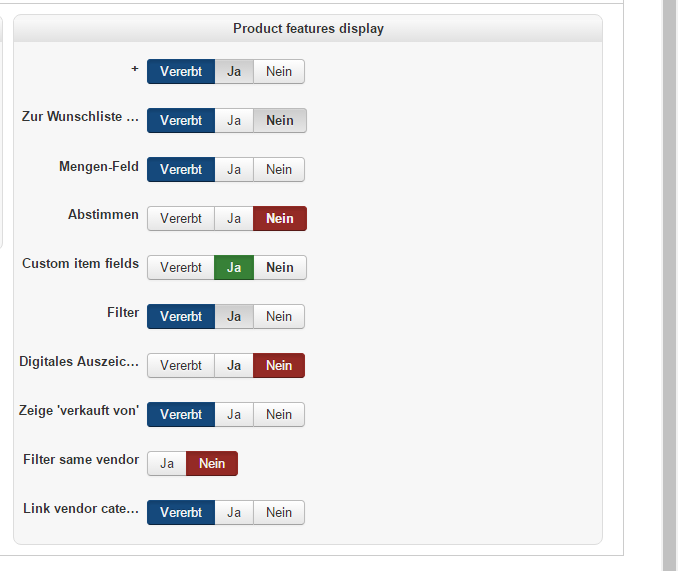Select Ja for Abstimmen

(234, 219)
